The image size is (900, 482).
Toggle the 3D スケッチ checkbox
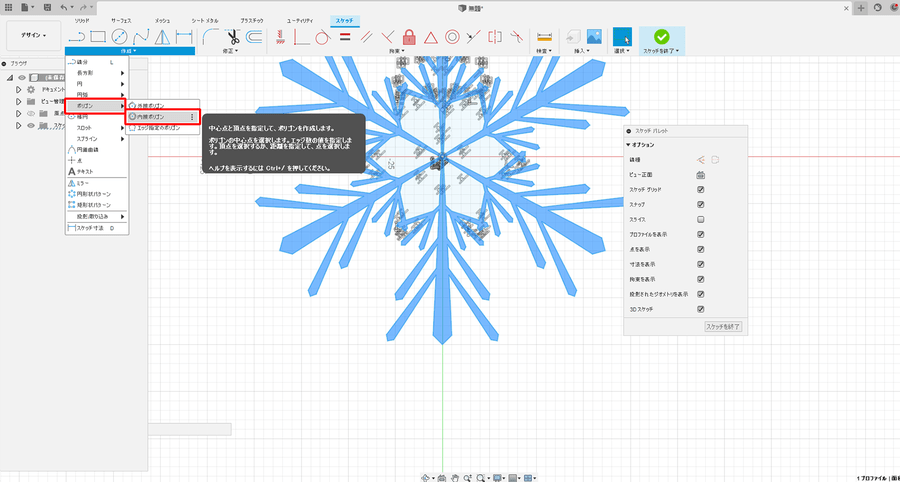700,309
